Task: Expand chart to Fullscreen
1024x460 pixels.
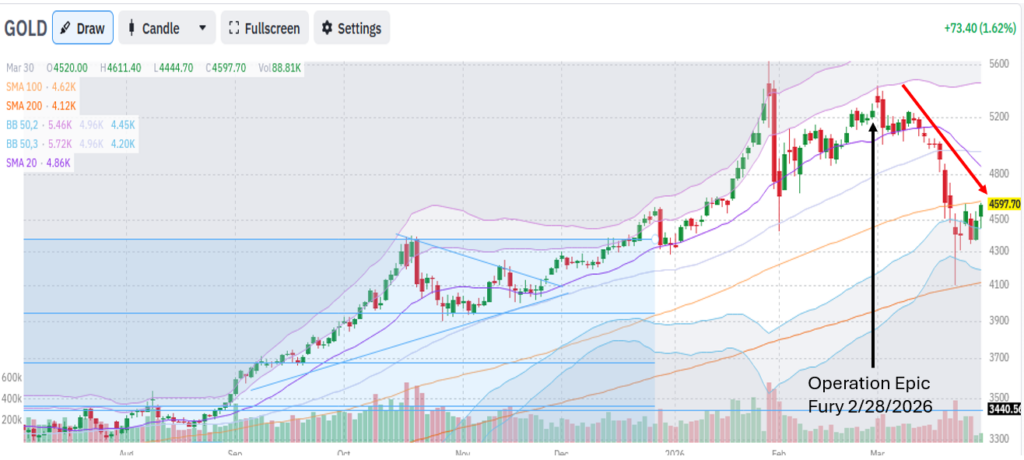Action: (264, 28)
